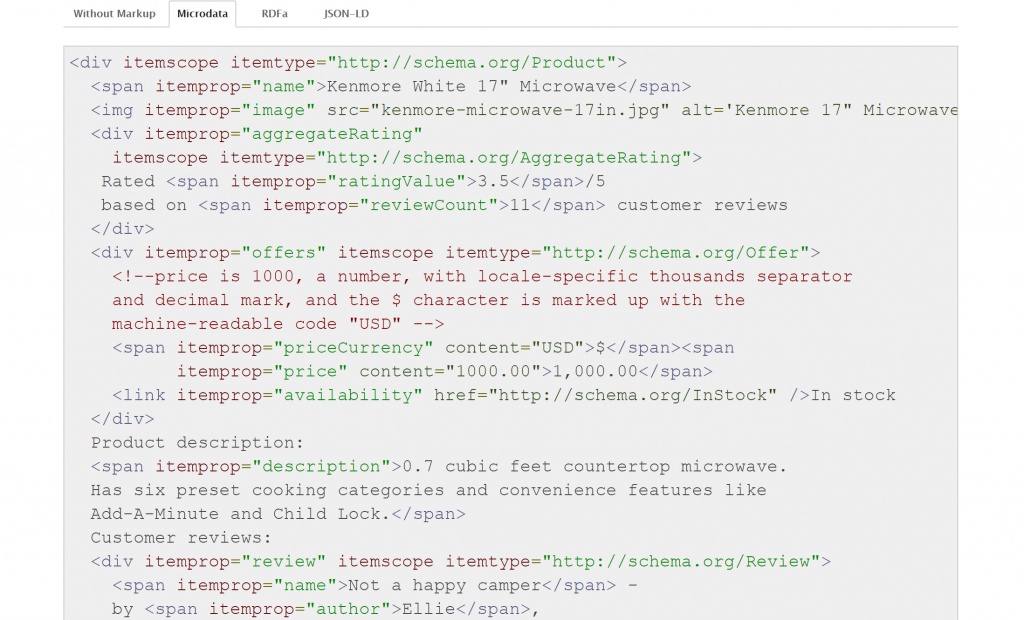The image size is (1024, 620).
Task: Click the red comment starting "price is 1000"
Action: pyautogui.click(x=482, y=277)
